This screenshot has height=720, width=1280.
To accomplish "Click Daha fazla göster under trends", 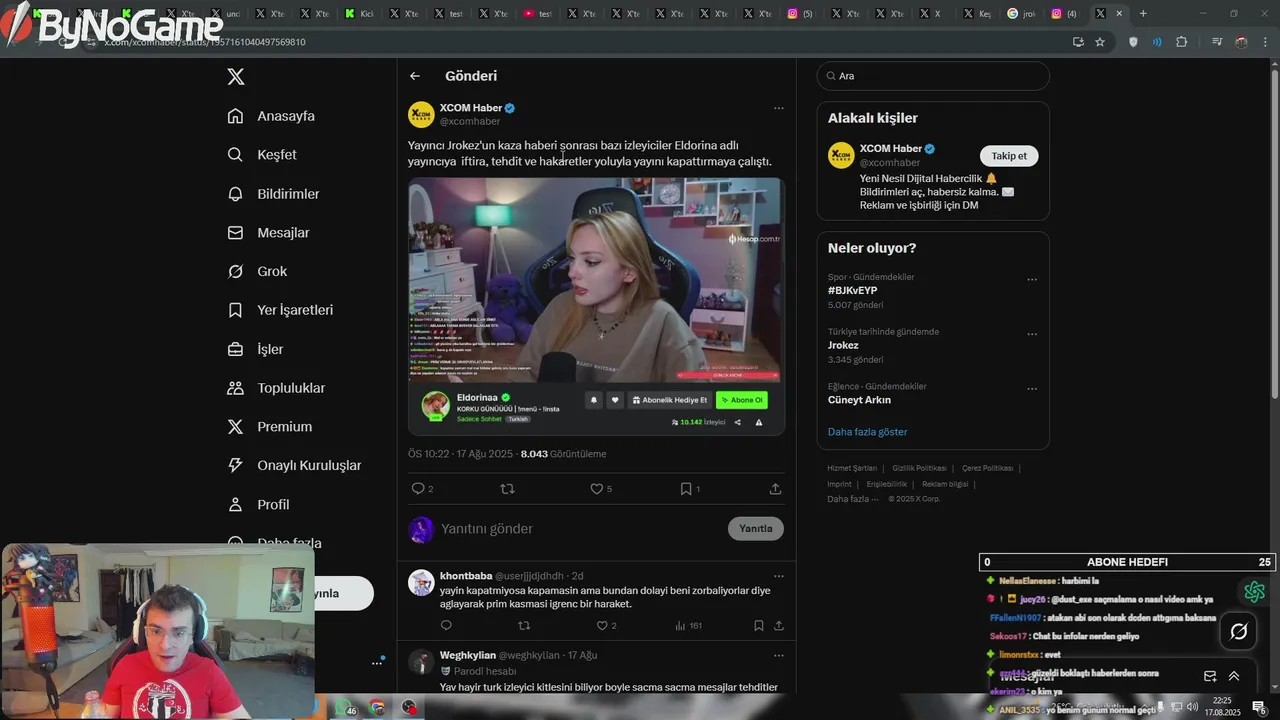I will (x=867, y=432).
